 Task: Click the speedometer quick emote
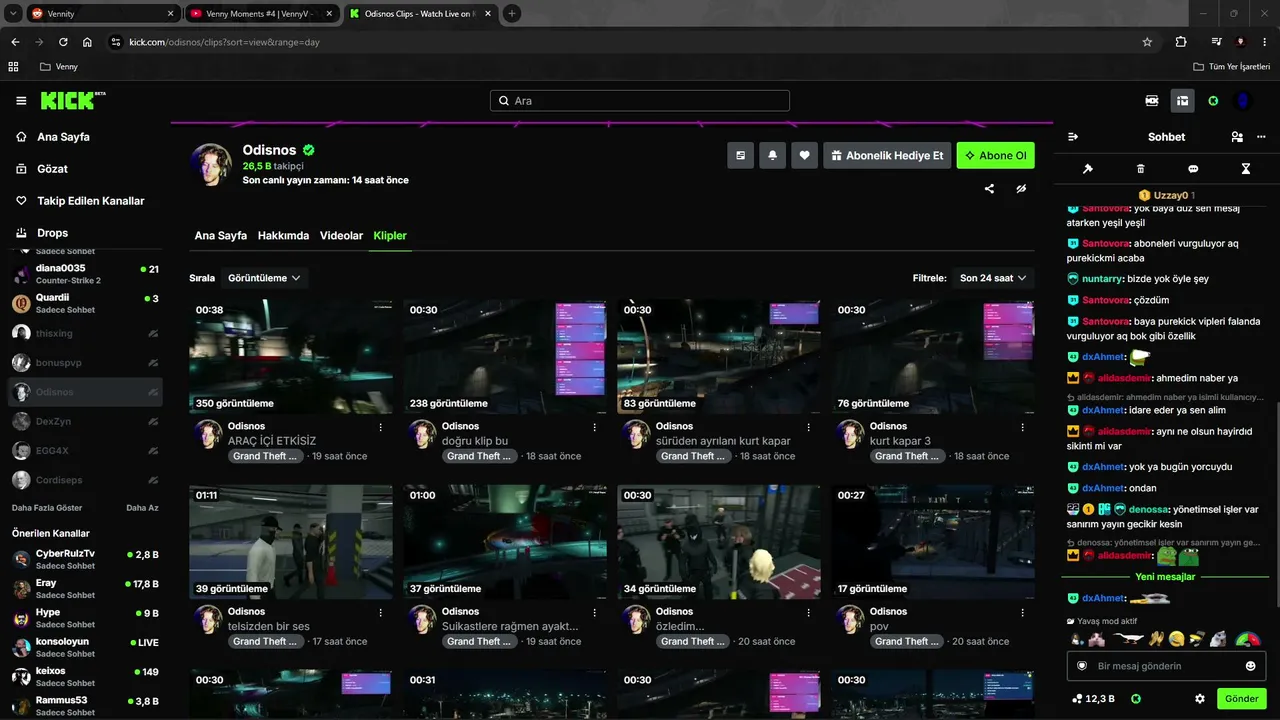click(1247, 639)
